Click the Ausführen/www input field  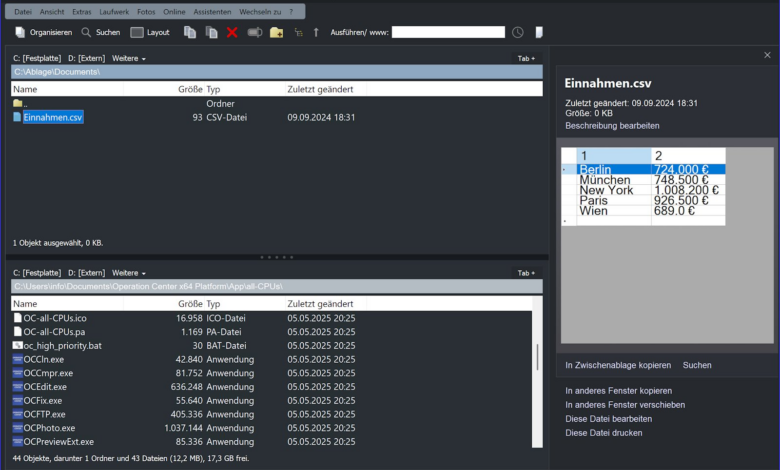click(x=448, y=32)
